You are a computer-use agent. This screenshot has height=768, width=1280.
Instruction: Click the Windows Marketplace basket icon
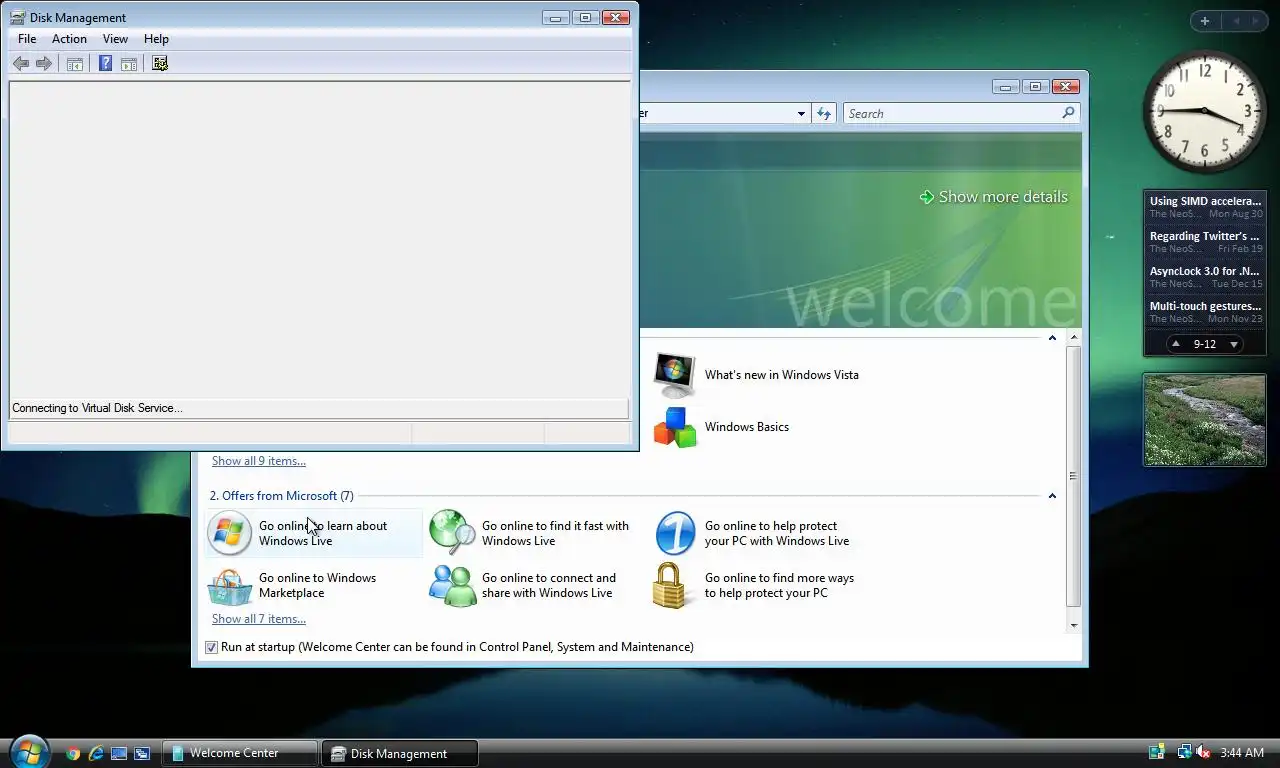(229, 585)
